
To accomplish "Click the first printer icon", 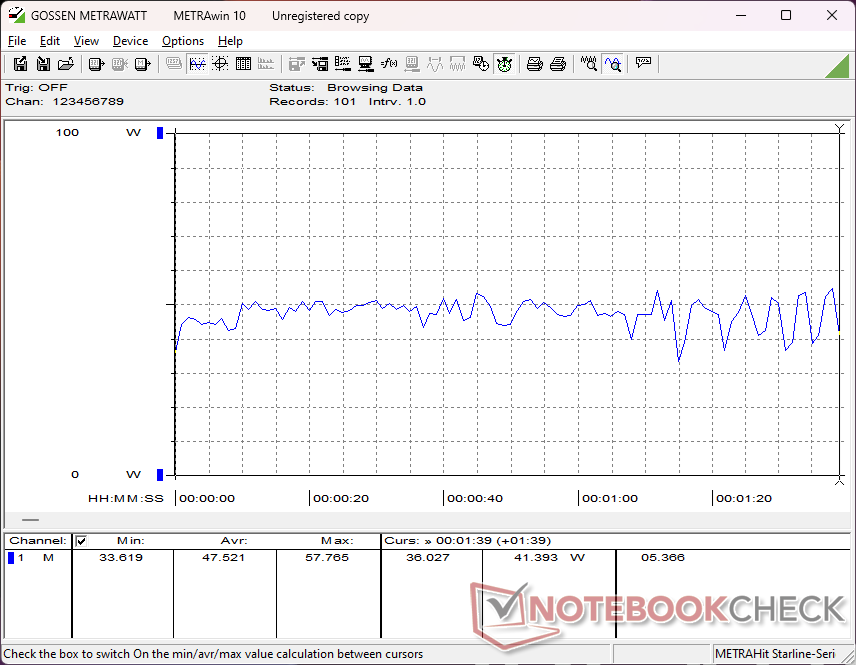I will point(535,64).
